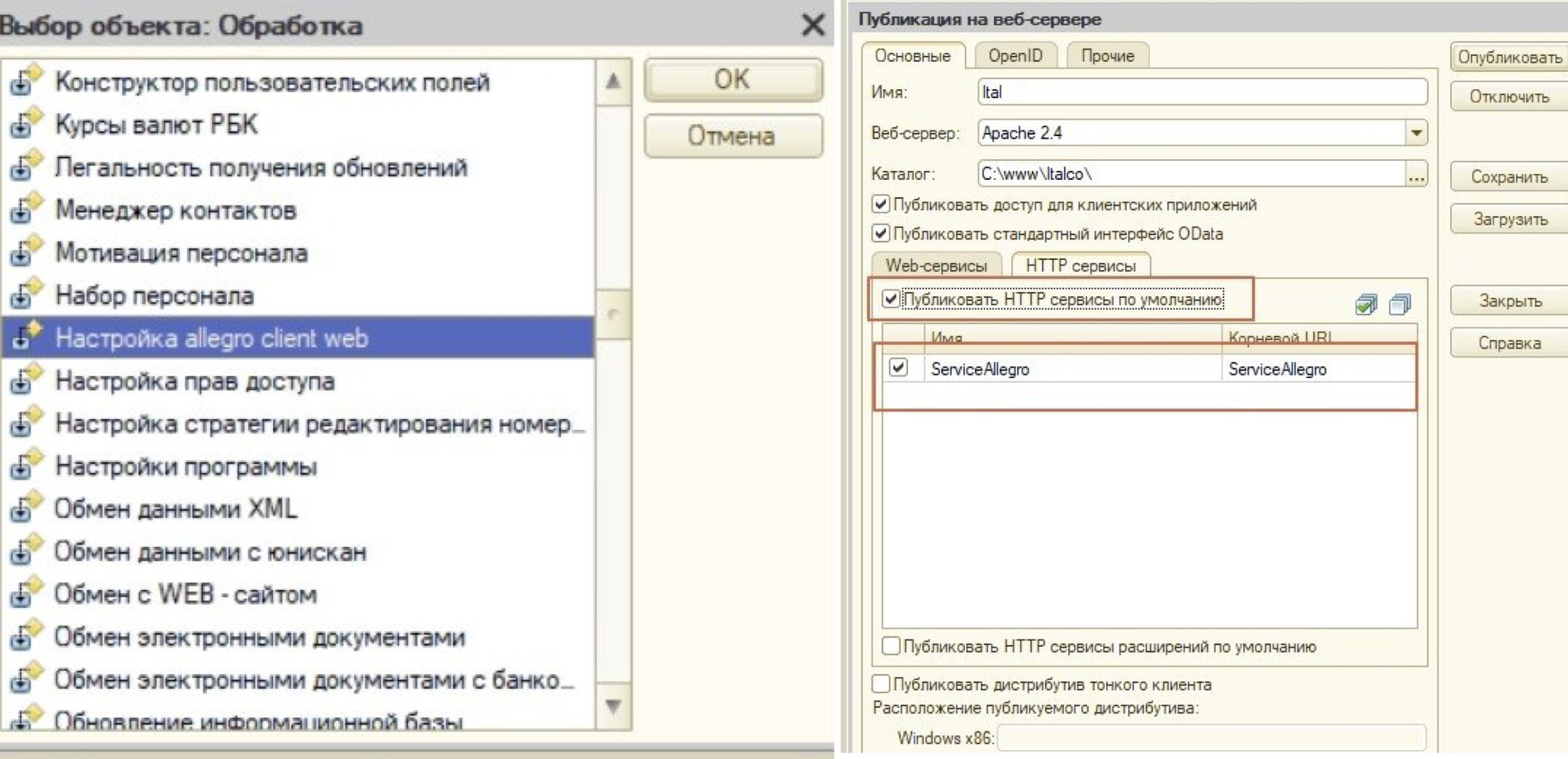Click icon beside Конструктор пользовательских полей

(x=26, y=80)
